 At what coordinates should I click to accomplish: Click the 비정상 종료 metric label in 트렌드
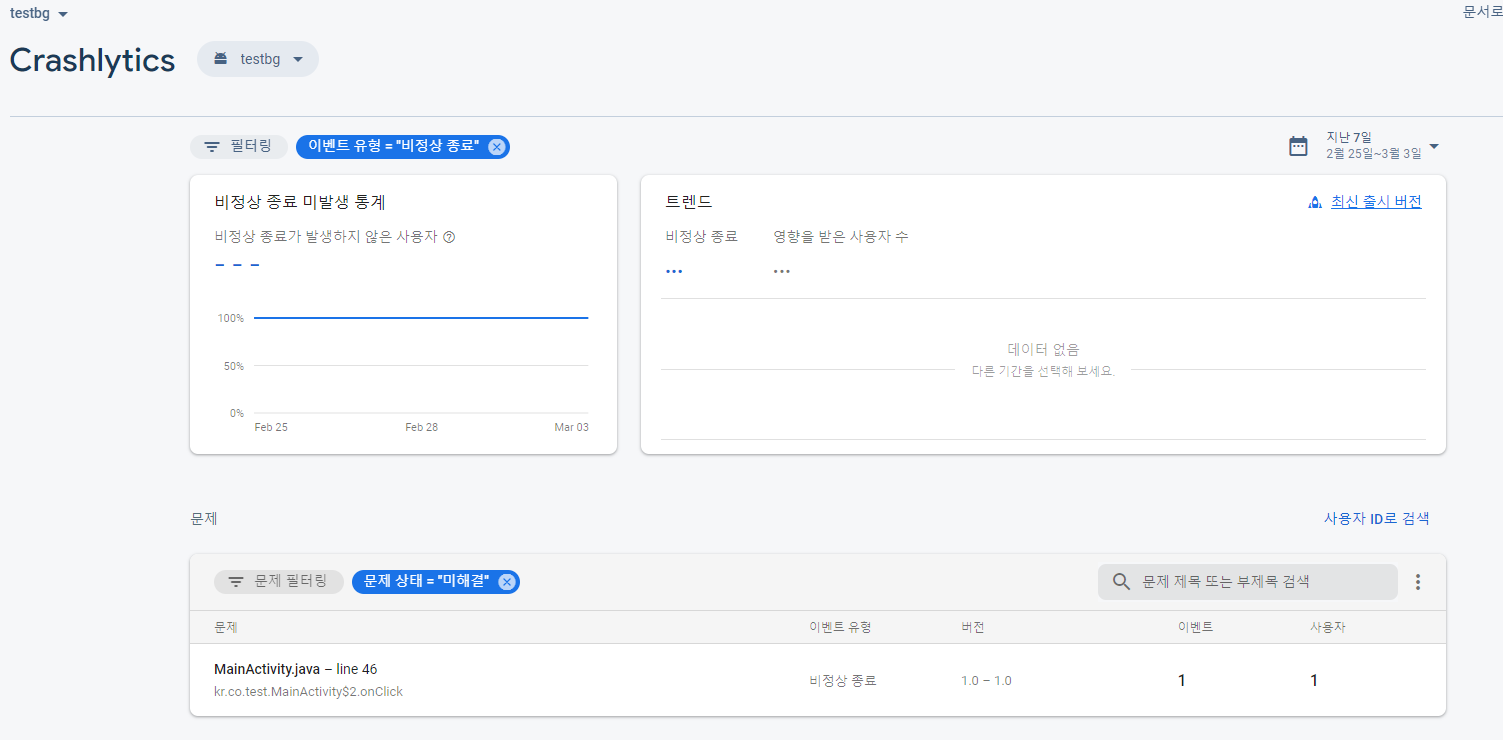coord(701,237)
